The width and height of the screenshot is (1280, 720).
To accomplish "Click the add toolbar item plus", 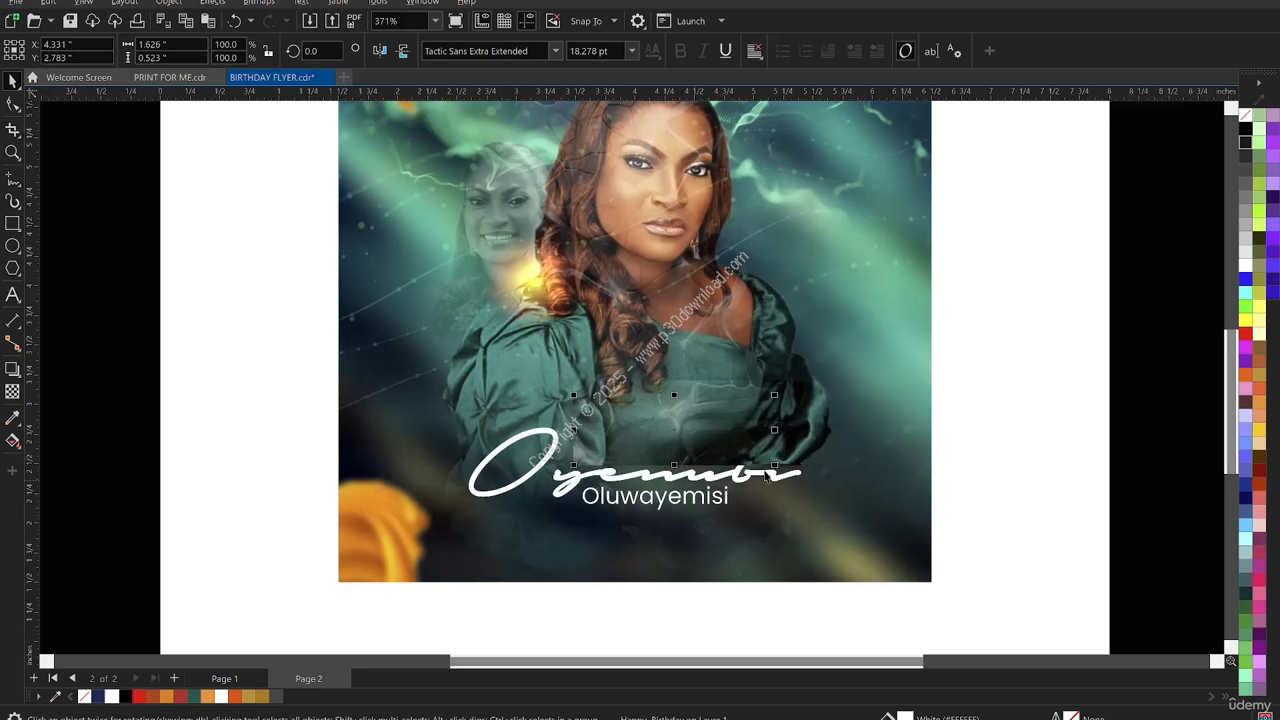I will click(x=990, y=51).
